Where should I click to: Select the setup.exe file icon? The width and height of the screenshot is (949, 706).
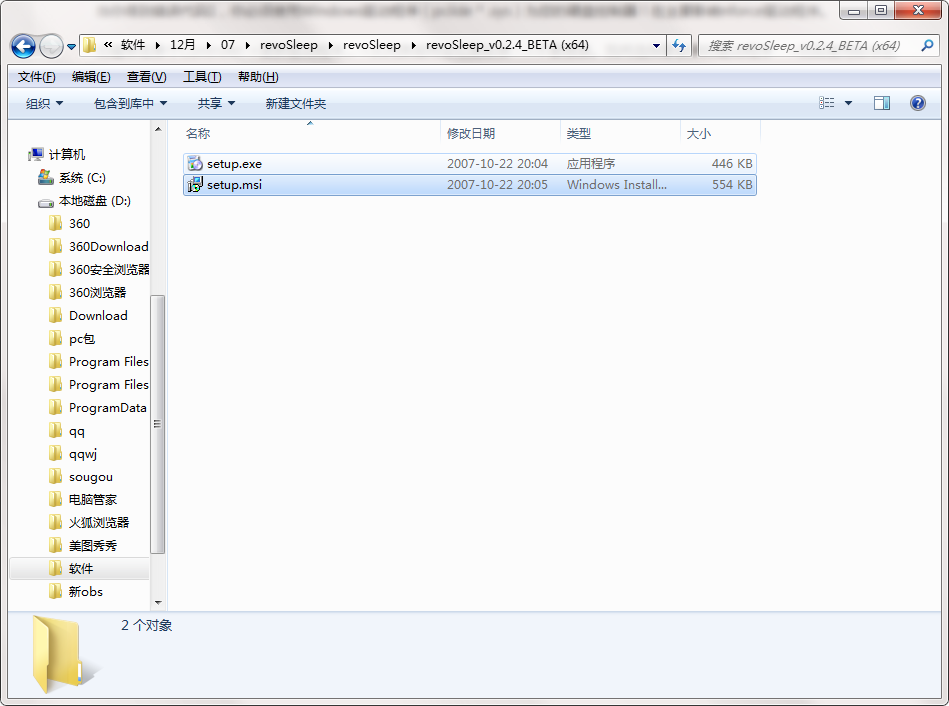[194, 163]
